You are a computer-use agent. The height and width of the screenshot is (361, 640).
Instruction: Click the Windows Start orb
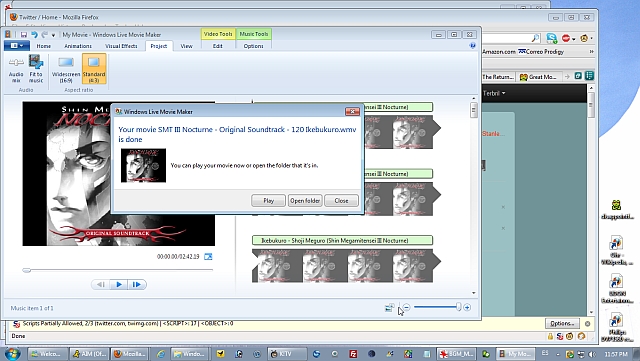click(12, 353)
